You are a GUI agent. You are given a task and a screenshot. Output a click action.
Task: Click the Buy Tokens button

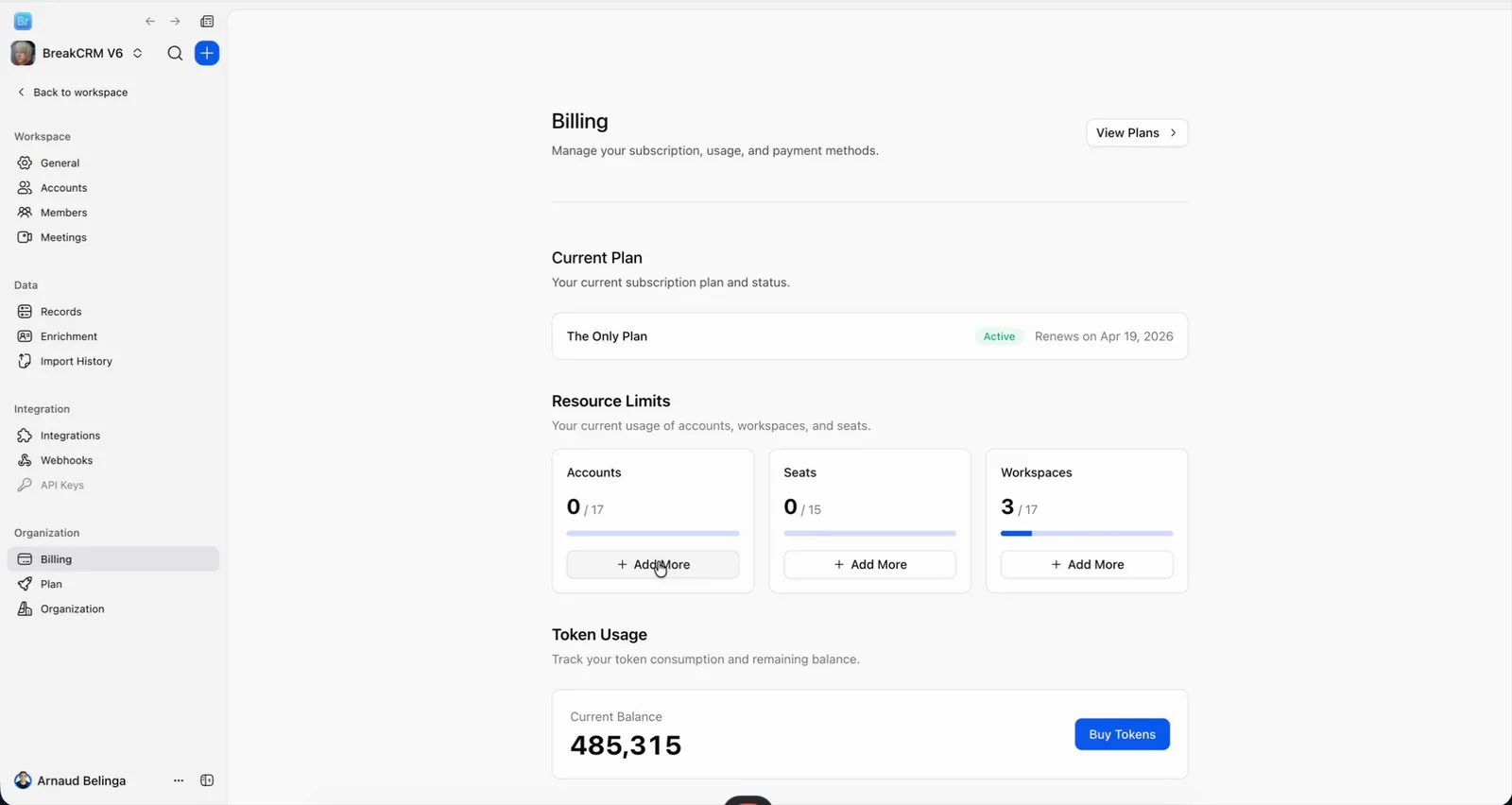pyautogui.click(x=1122, y=734)
